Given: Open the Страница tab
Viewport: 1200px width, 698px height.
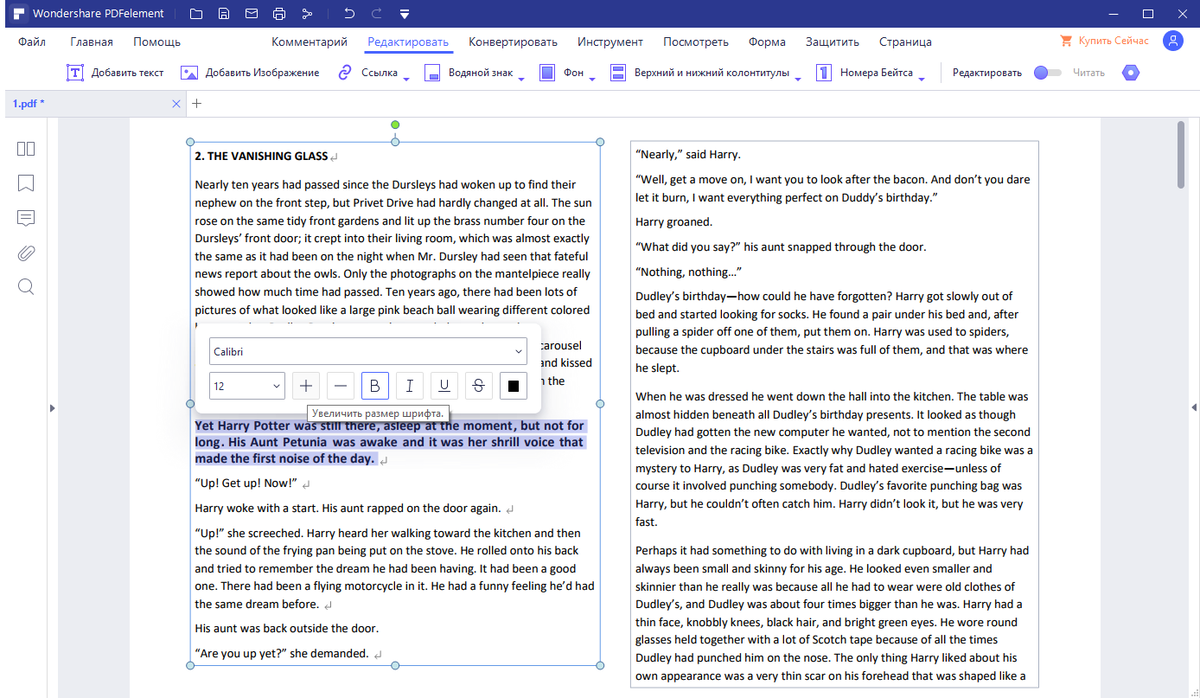Looking at the screenshot, I should click(x=905, y=42).
